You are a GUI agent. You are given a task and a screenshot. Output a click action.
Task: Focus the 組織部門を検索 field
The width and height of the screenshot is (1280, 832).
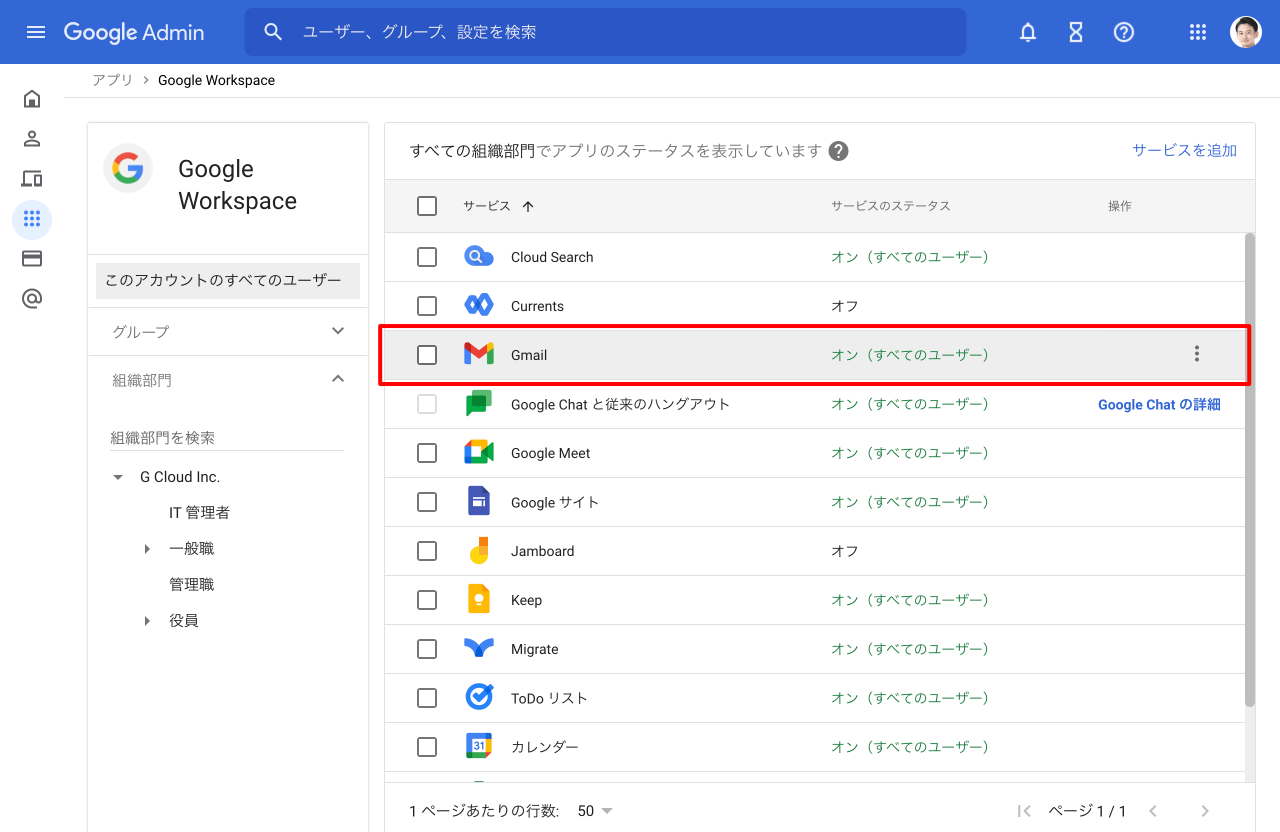point(227,438)
